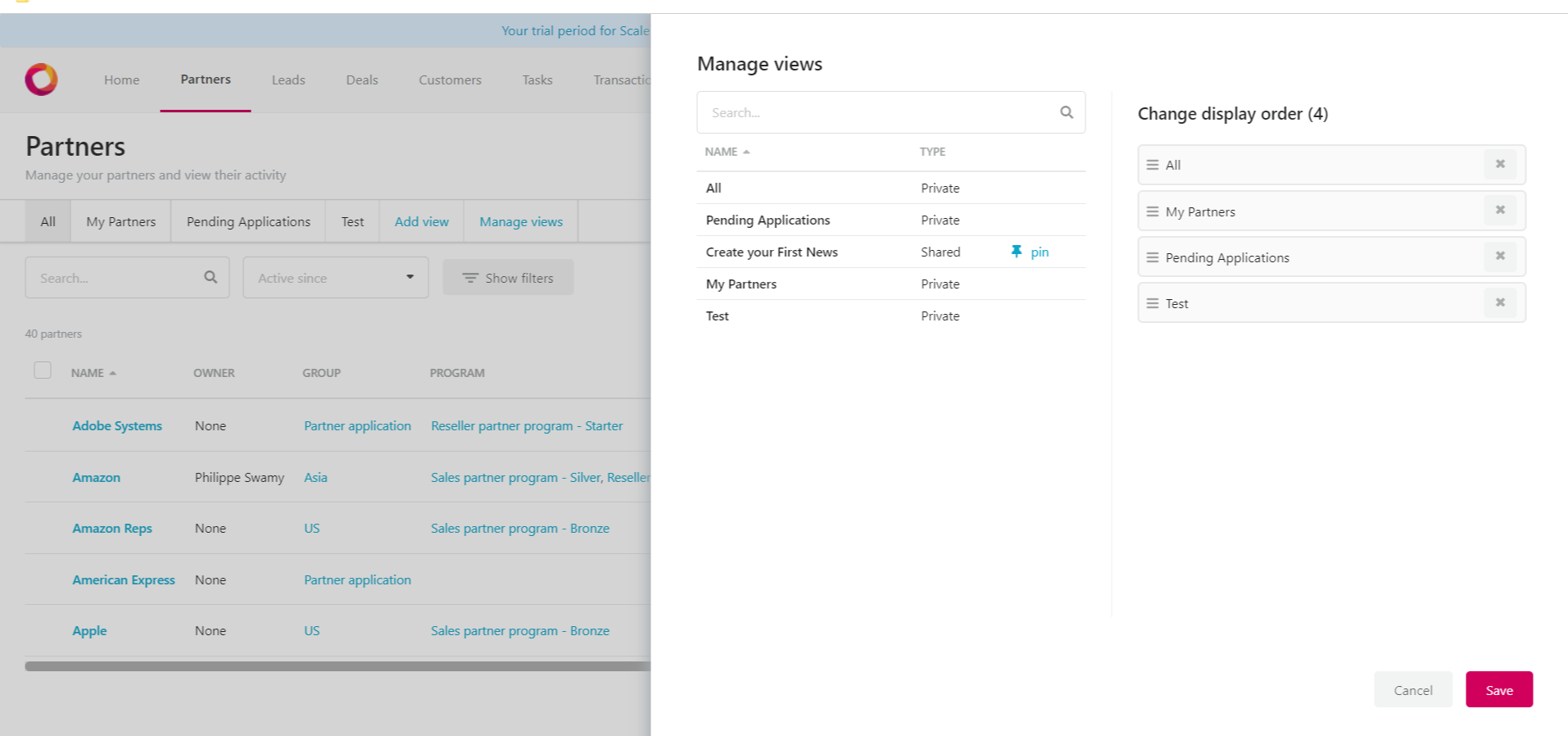1568x736 pixels.
Task: Click the app logo icon
Action: pyautogui.click(x=41, y=80)
